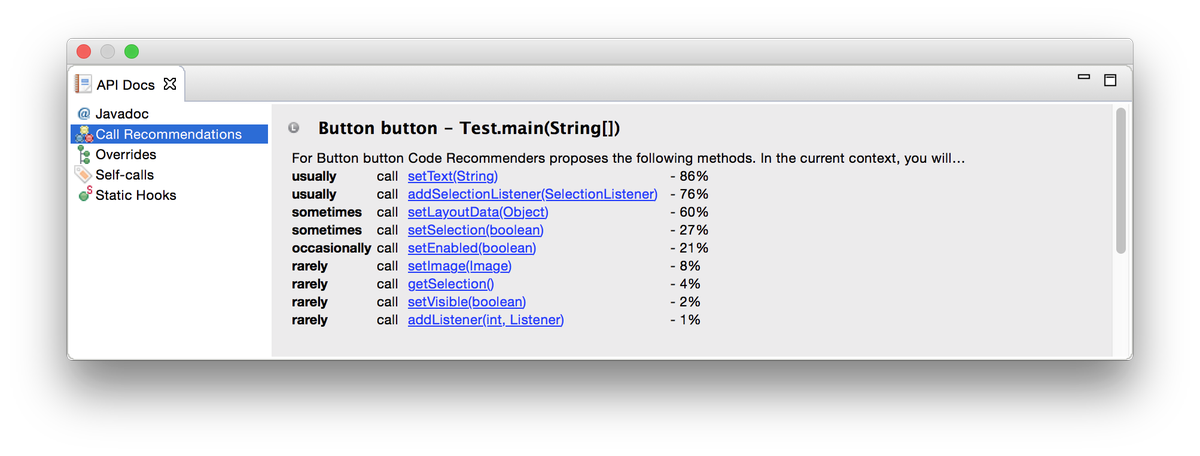Open the addListener(int, Listener) link

tap(486, 320)
